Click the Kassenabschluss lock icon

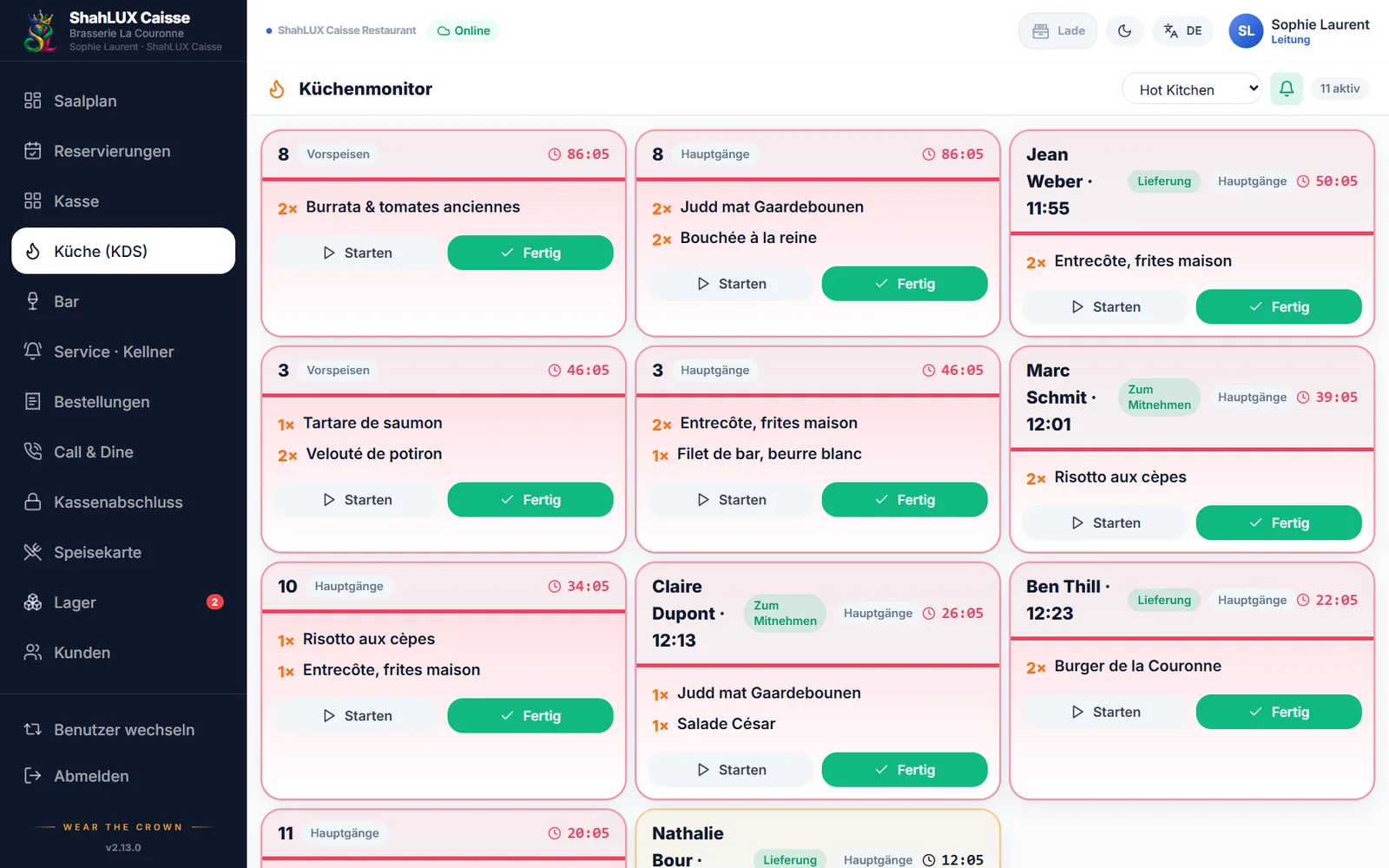(x=33, y=502)
